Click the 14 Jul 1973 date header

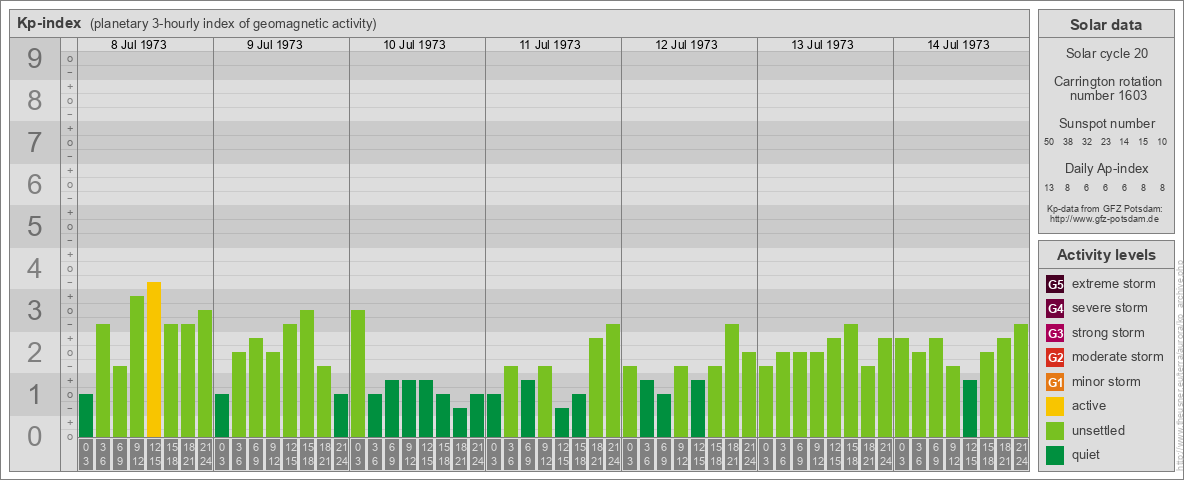957,45
